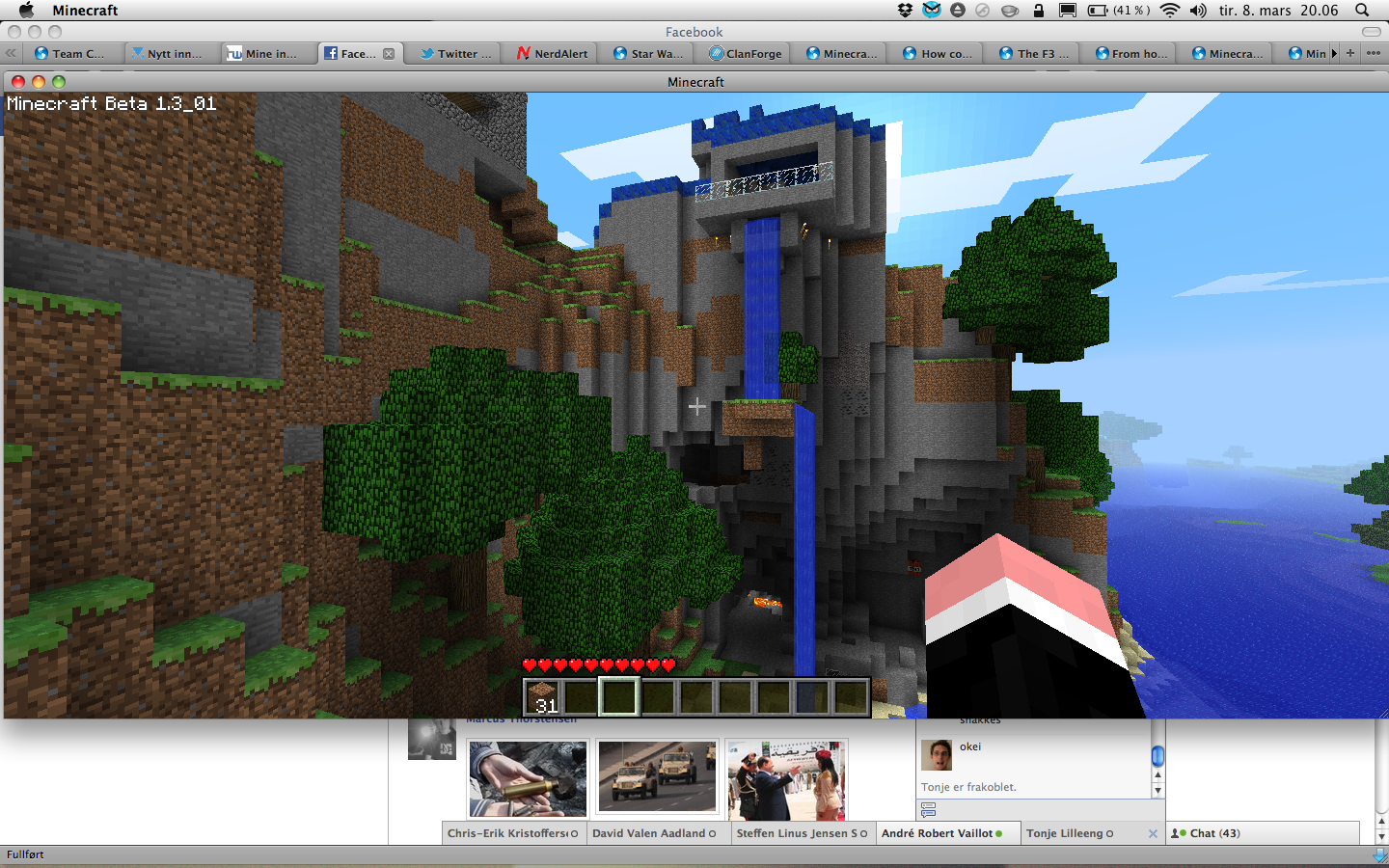Click the padlock icon in menu bar
1389x868 pixels.
coord(1038,10)
